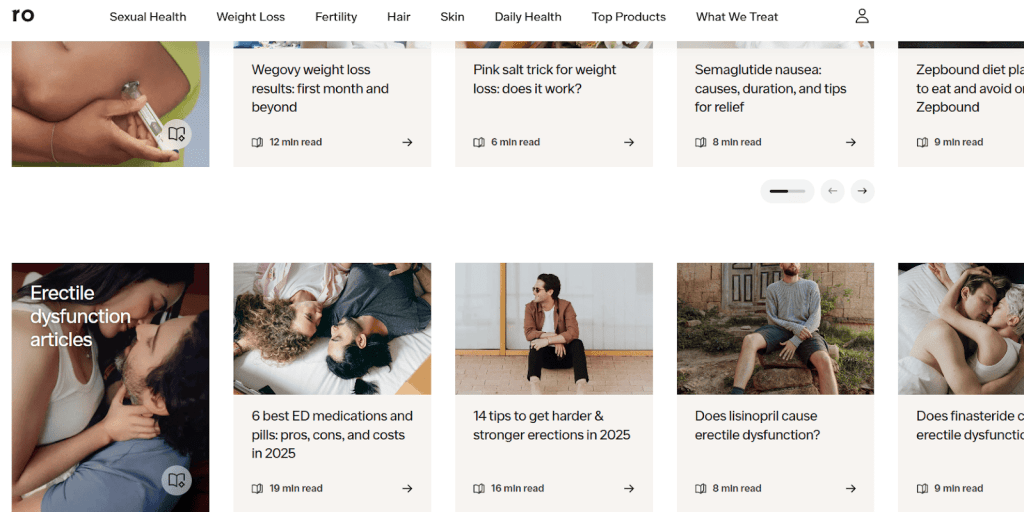Click arrow on Wegovy weight loss card
Screen dimensions: 1024x512
coord(407,142)
